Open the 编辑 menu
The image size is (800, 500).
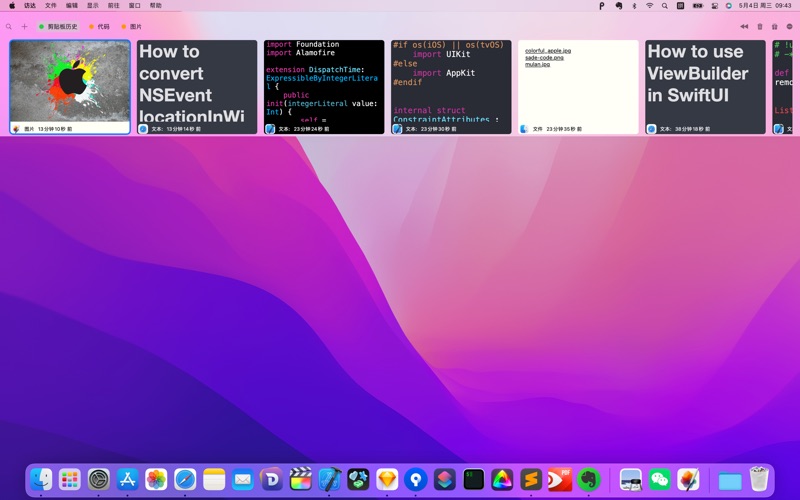72,5
